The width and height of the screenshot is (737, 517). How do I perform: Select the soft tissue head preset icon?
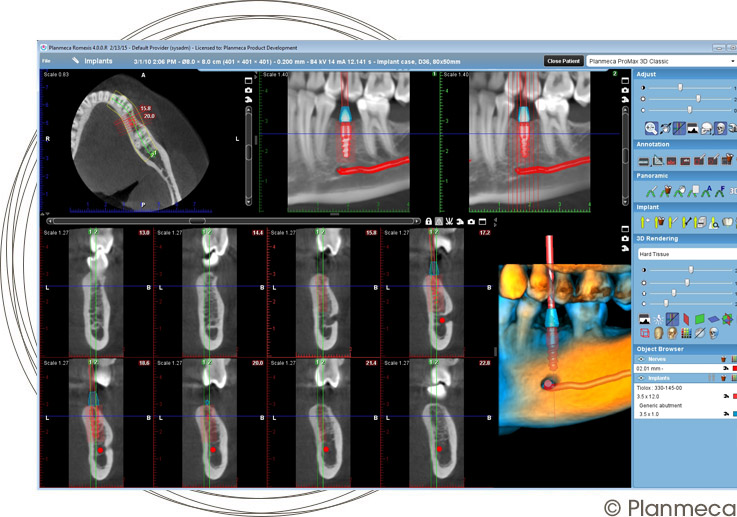click(x=659, y=333)
